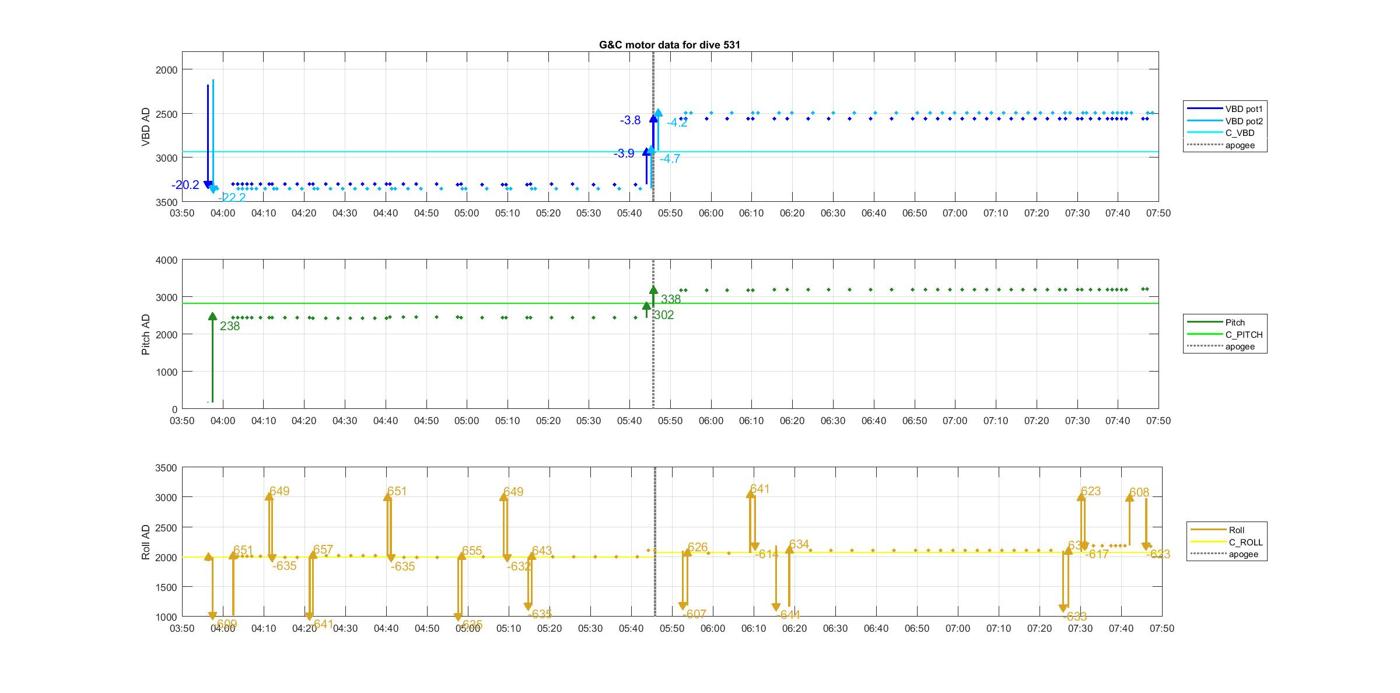The height and width of the screenshot is (693, 1400).
Task: Click the "-3.9" VBD data label
Action: point(624,153)
